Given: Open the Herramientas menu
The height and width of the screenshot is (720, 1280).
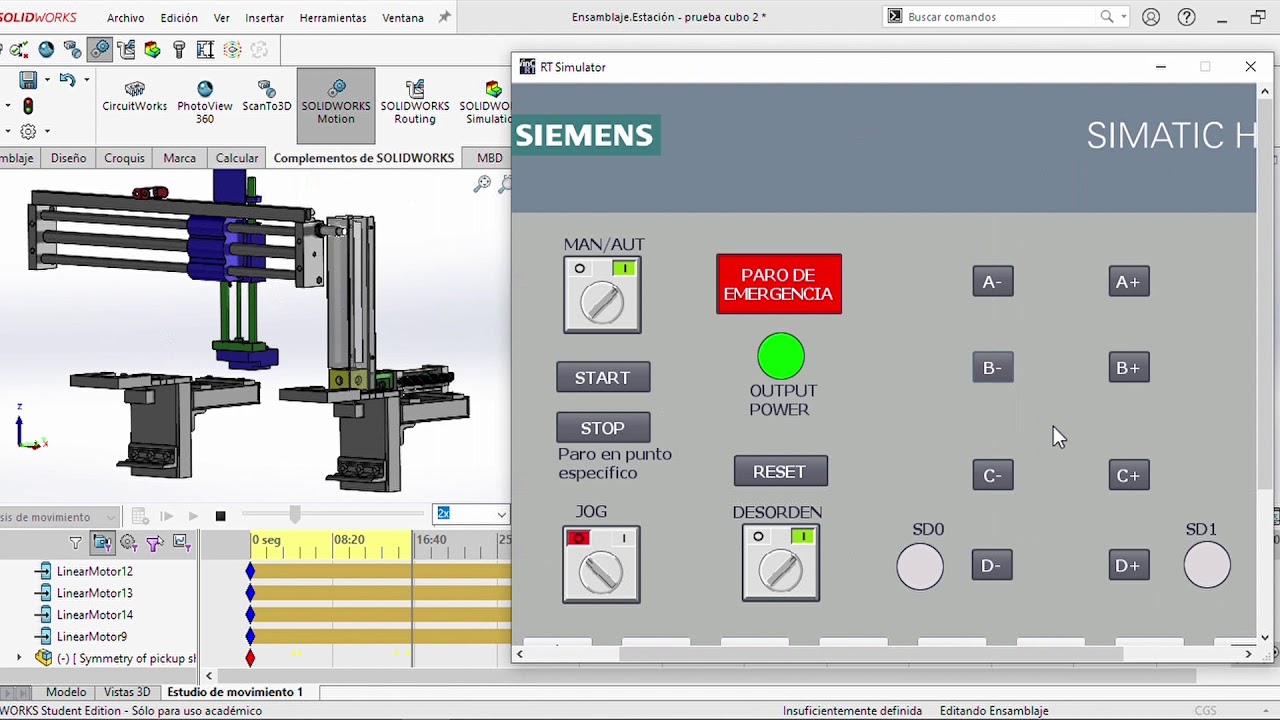Looking at the screenshot, I should click(333, 18).
